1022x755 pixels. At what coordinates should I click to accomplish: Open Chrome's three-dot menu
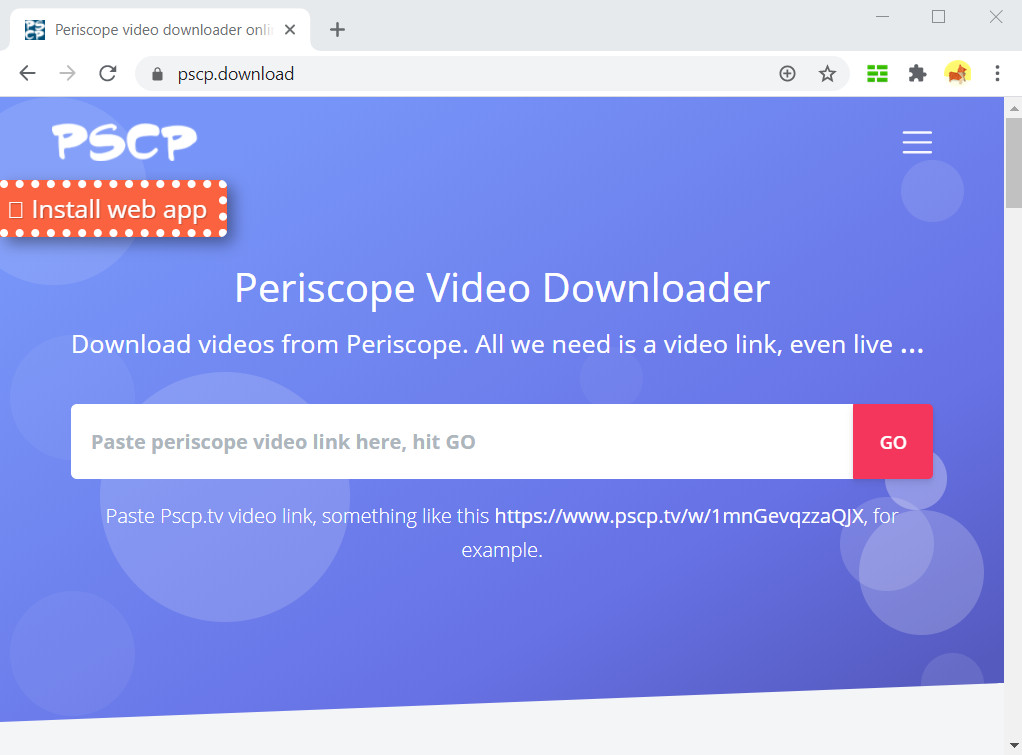pyautogui.click(x=997, y=74)
